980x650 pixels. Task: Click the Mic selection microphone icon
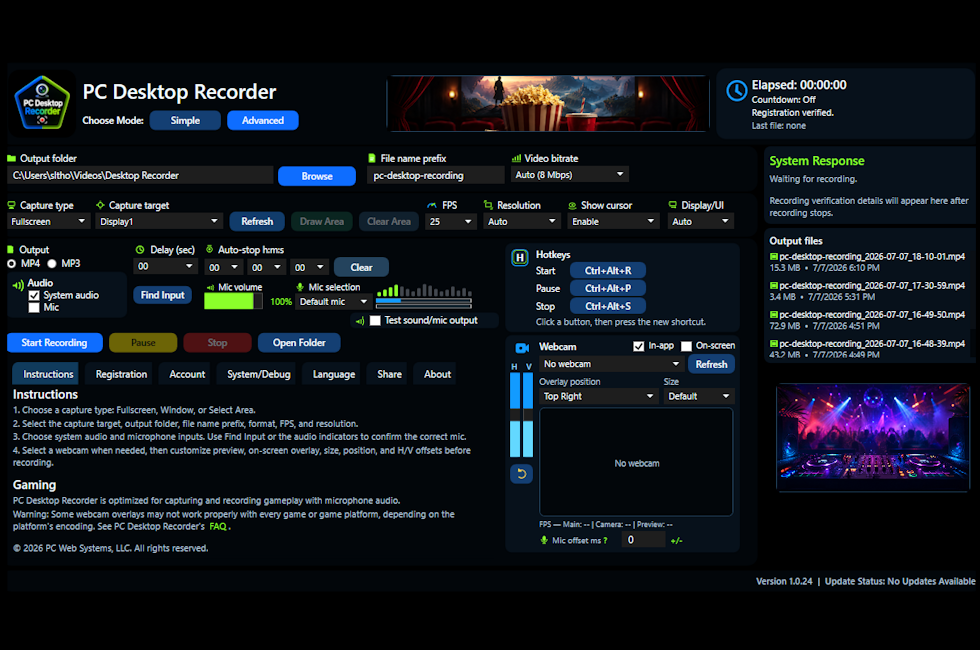pyautogui.click(x=300, y=287)
